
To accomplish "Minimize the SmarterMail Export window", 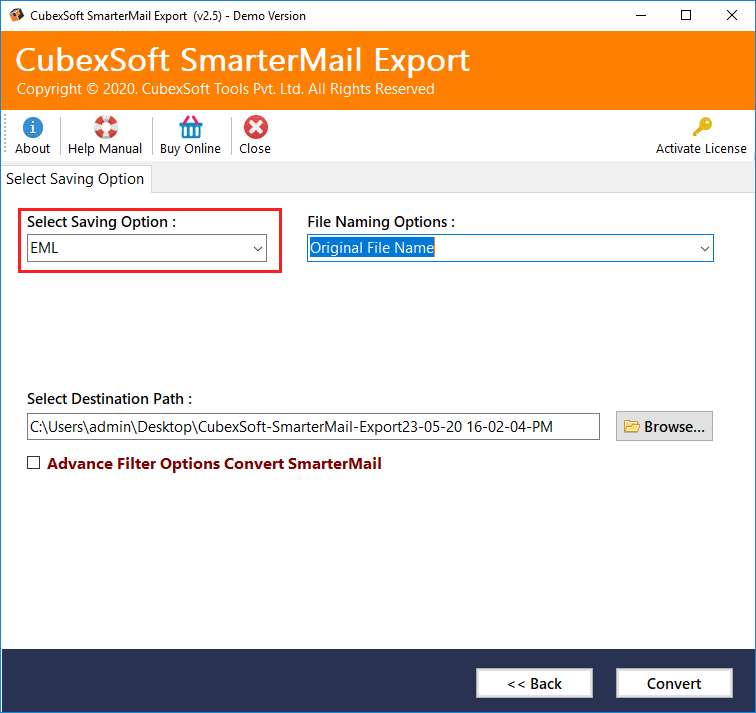I will 641,15.
